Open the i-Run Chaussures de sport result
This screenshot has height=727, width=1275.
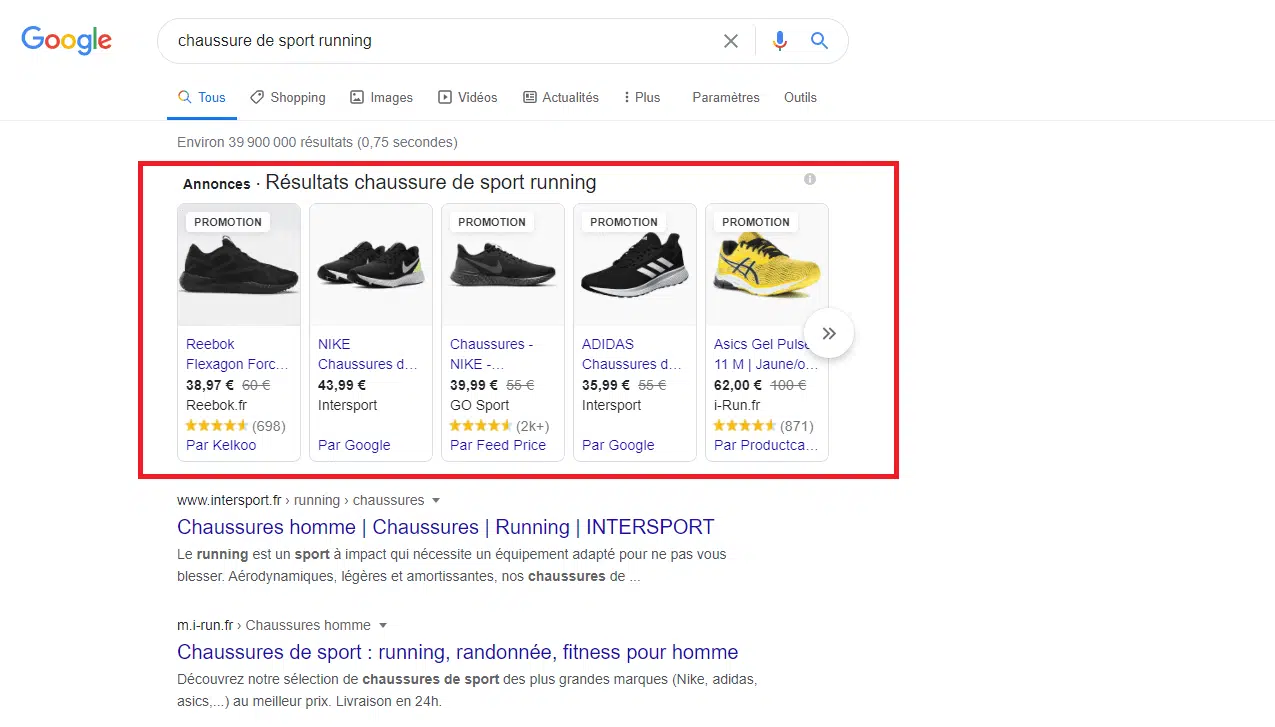pos(457,652)
